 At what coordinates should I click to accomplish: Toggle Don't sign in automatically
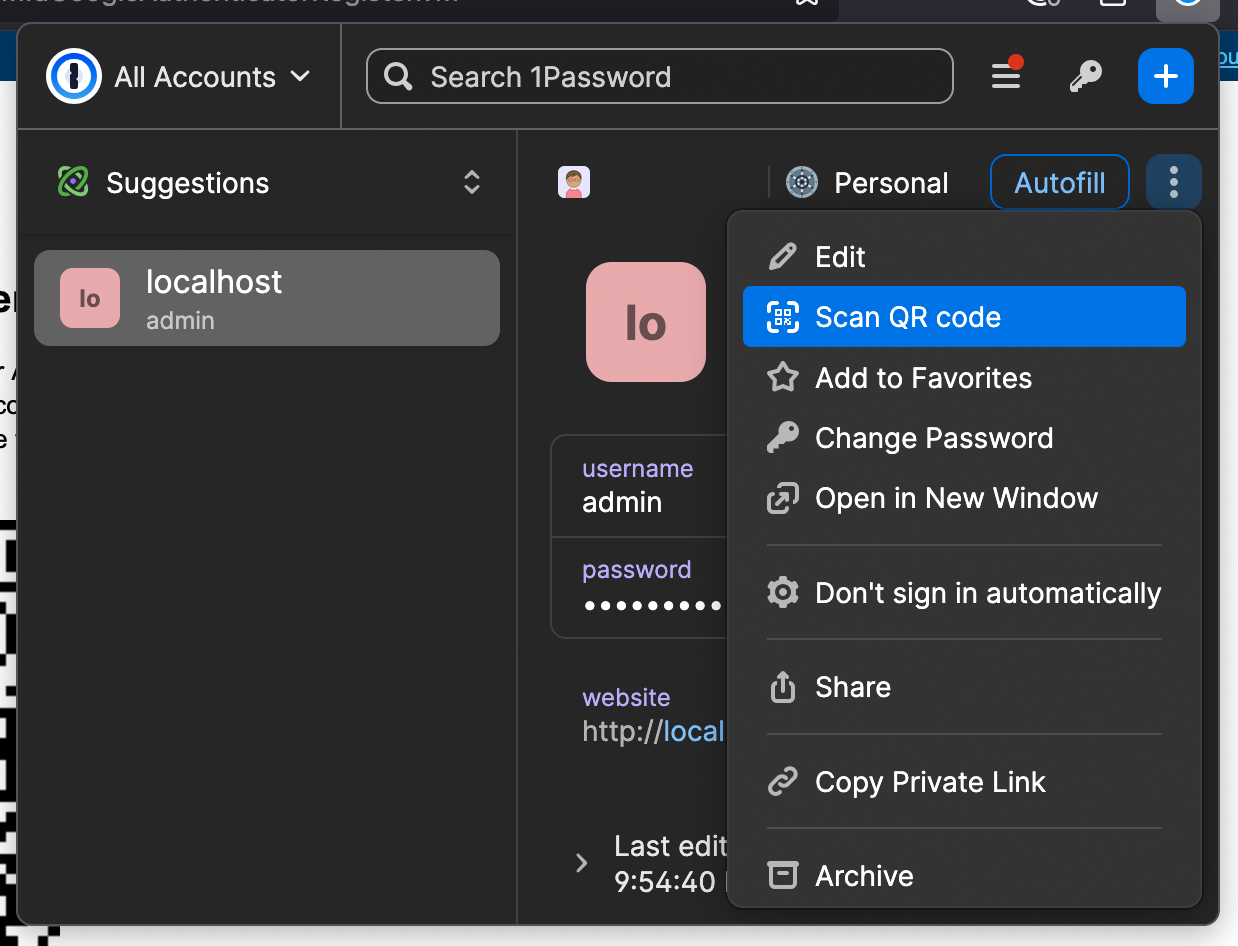987,593
